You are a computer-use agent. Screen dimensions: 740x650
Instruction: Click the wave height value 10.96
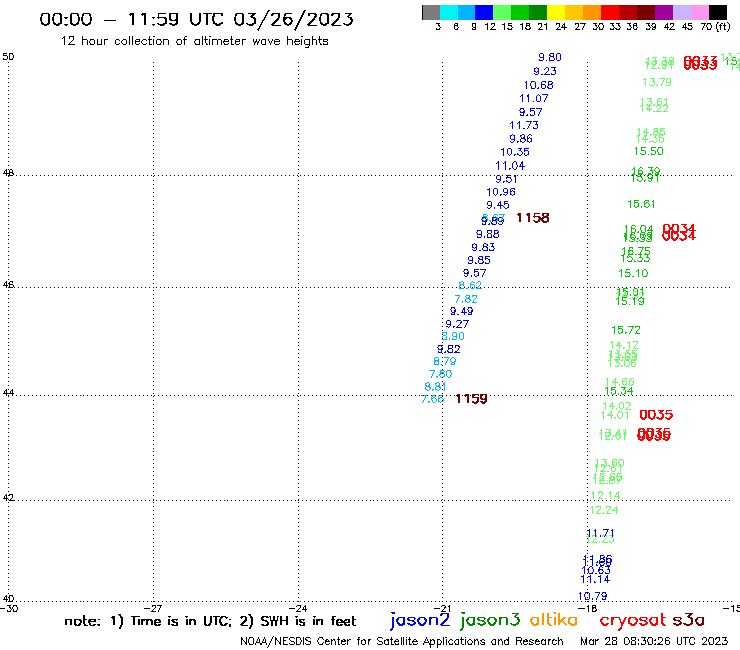click(501, 192)
